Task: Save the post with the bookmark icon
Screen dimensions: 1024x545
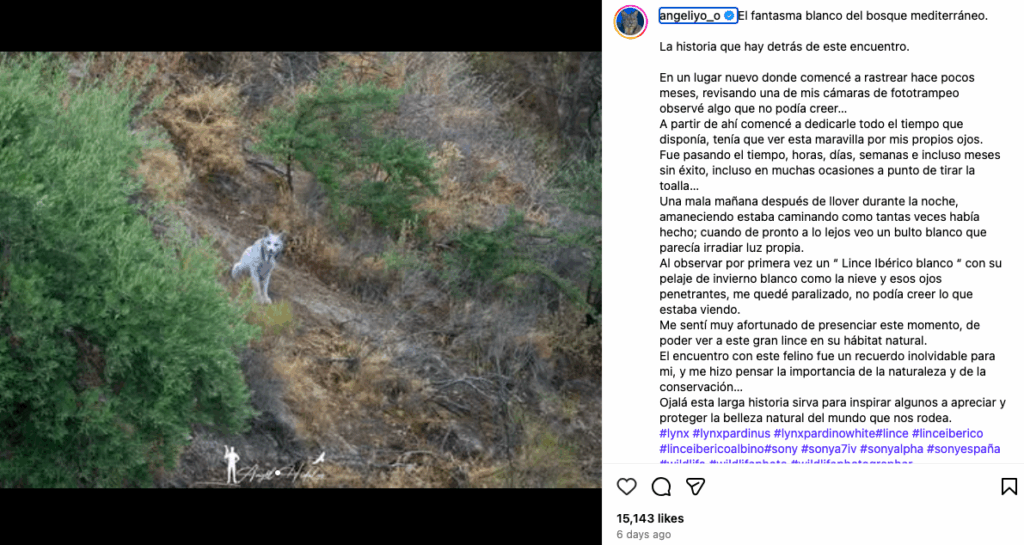Action: pyautogui.click(x=1008, y=486)
